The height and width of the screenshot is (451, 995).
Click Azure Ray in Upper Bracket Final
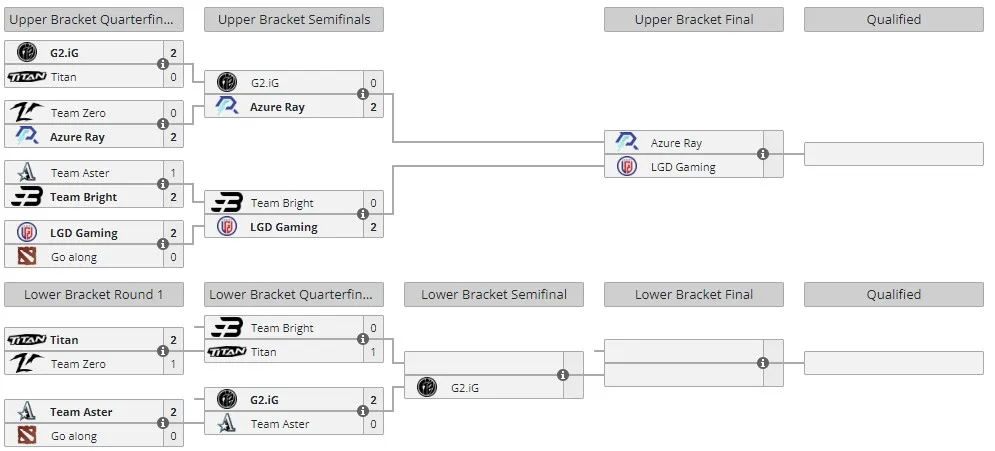(x=676, y=143)
